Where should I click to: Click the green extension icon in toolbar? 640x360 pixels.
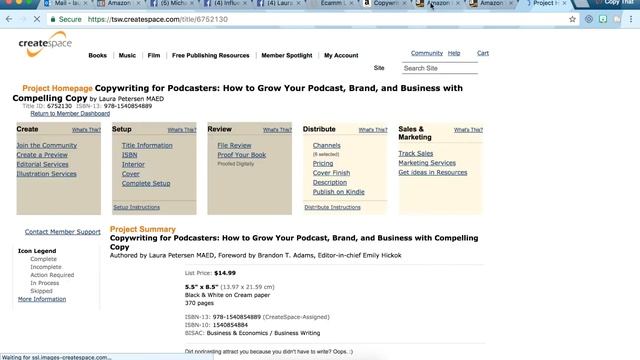point(603,19)
